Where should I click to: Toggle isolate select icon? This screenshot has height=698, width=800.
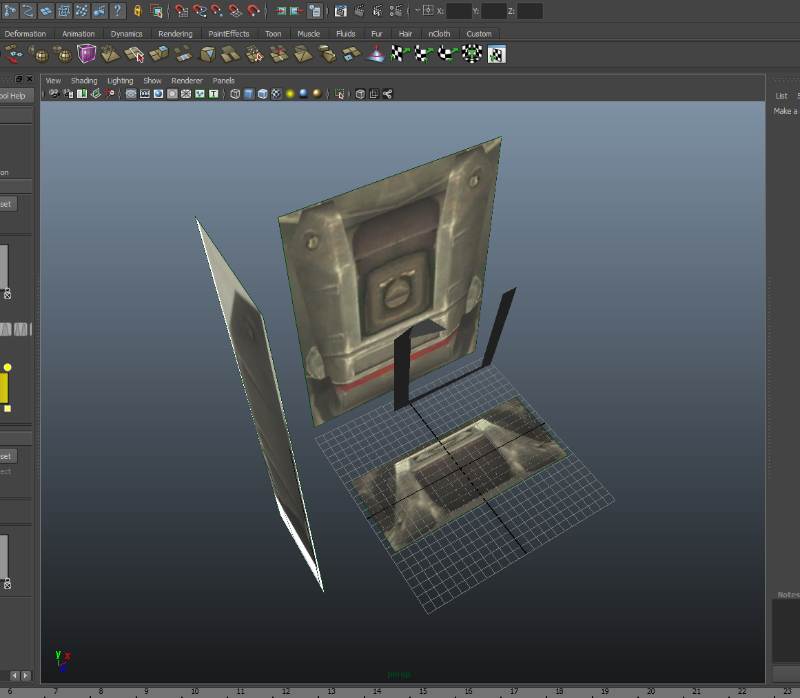coord(340,94)
